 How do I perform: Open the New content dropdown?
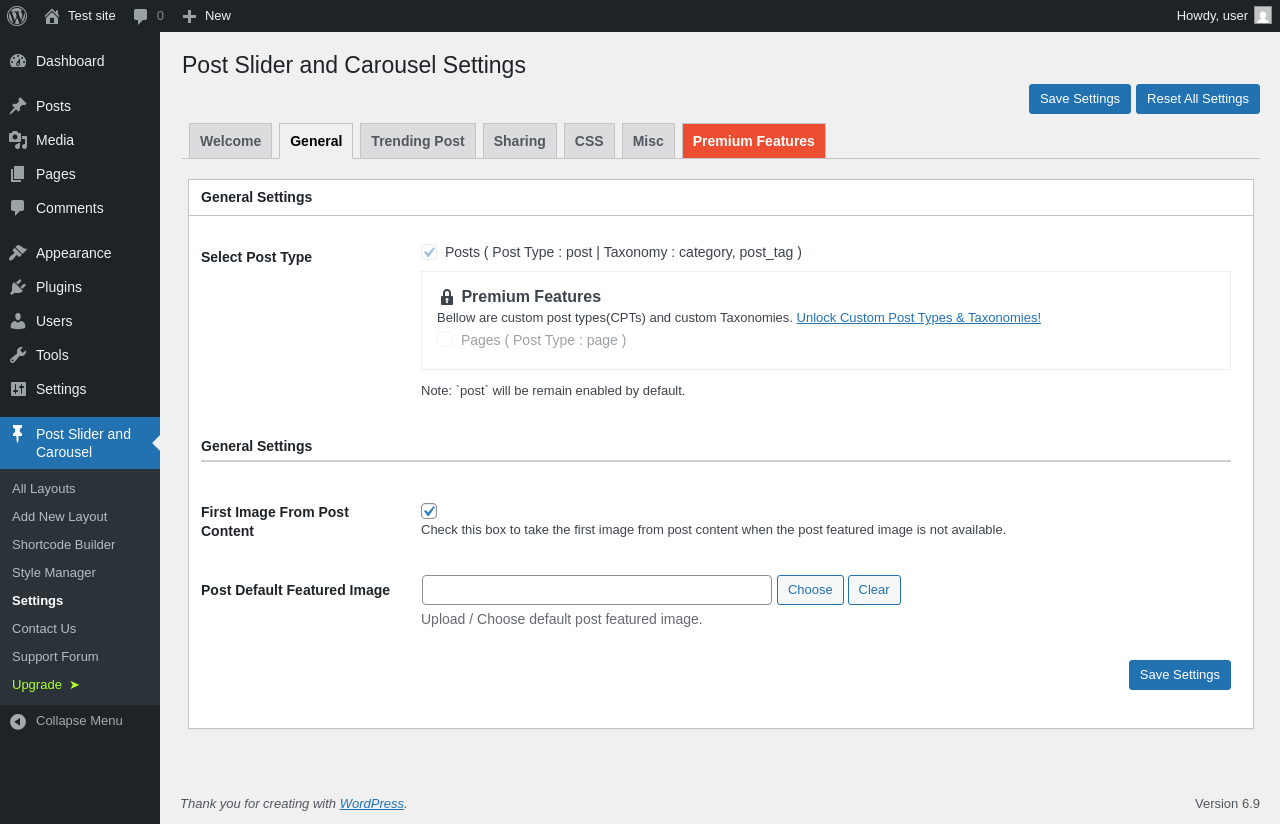(207, 16)
